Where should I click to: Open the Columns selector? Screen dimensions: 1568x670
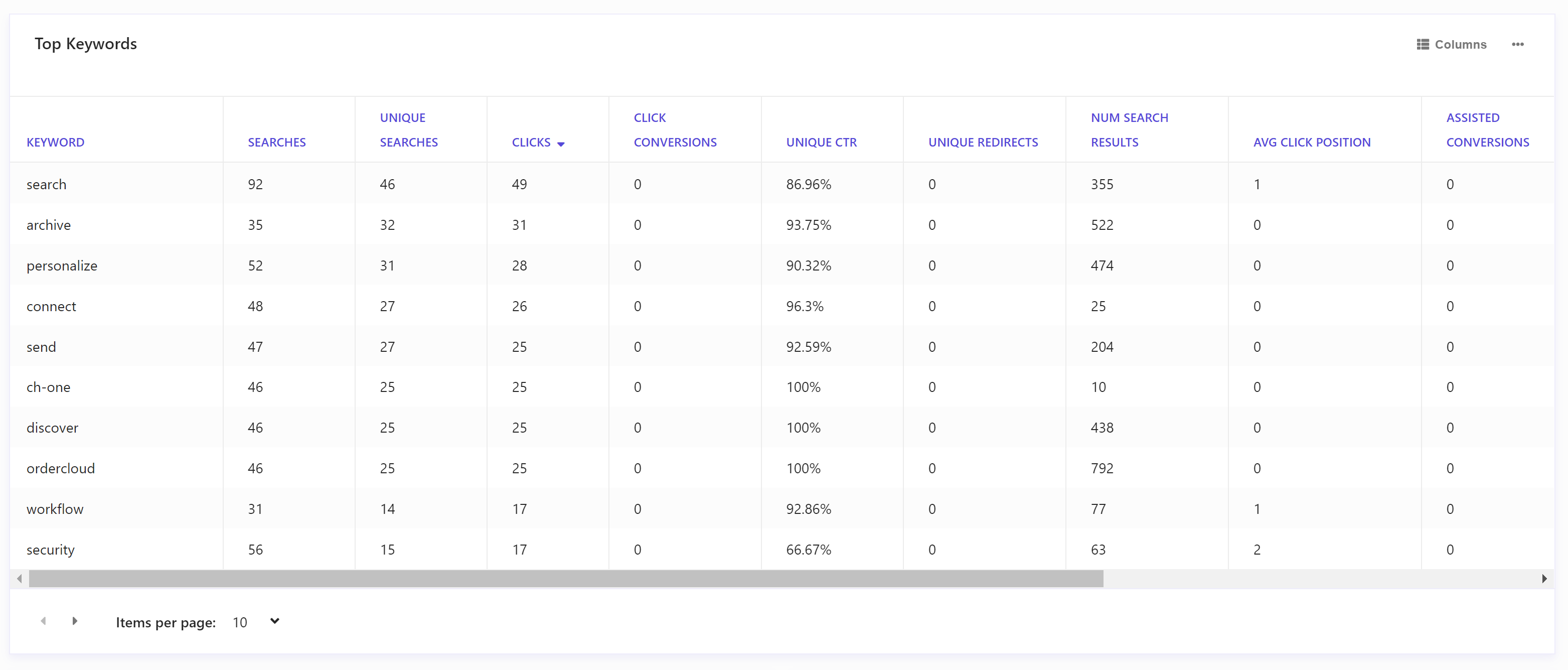pyautogui.click(x=1451, y=45)
